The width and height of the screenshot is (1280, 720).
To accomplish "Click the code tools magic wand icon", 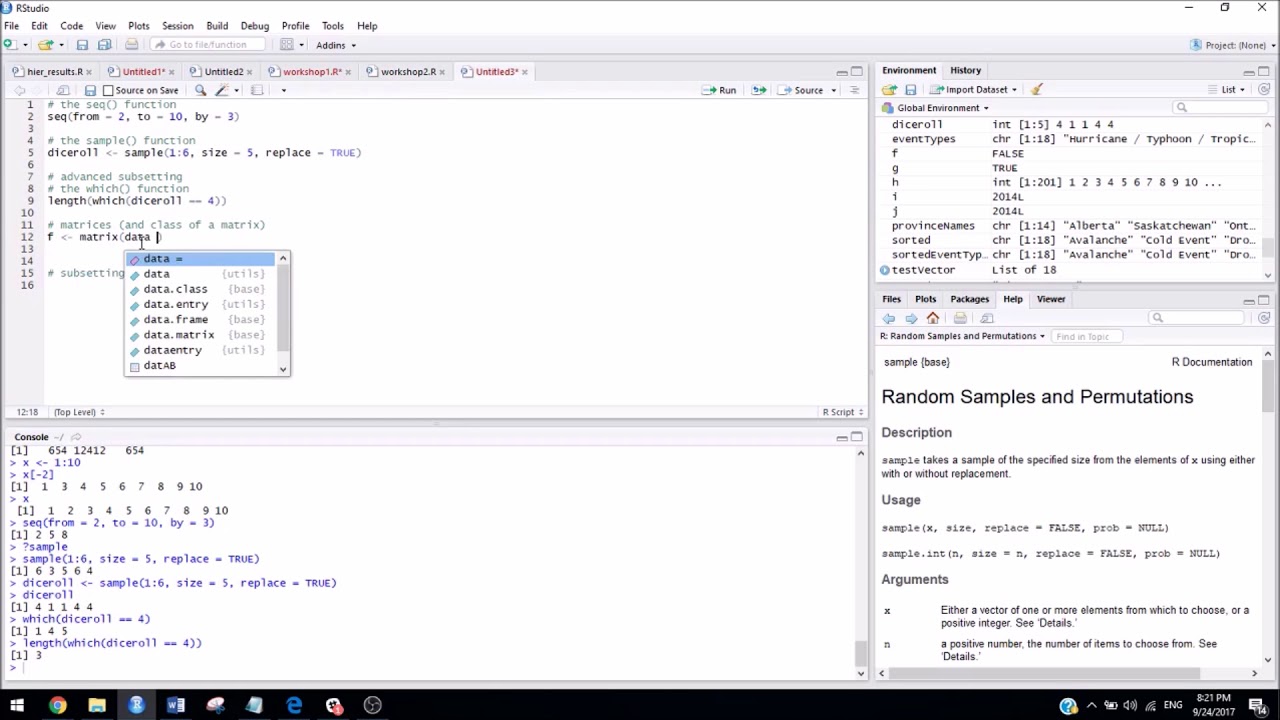I will [x=222, y=90].
